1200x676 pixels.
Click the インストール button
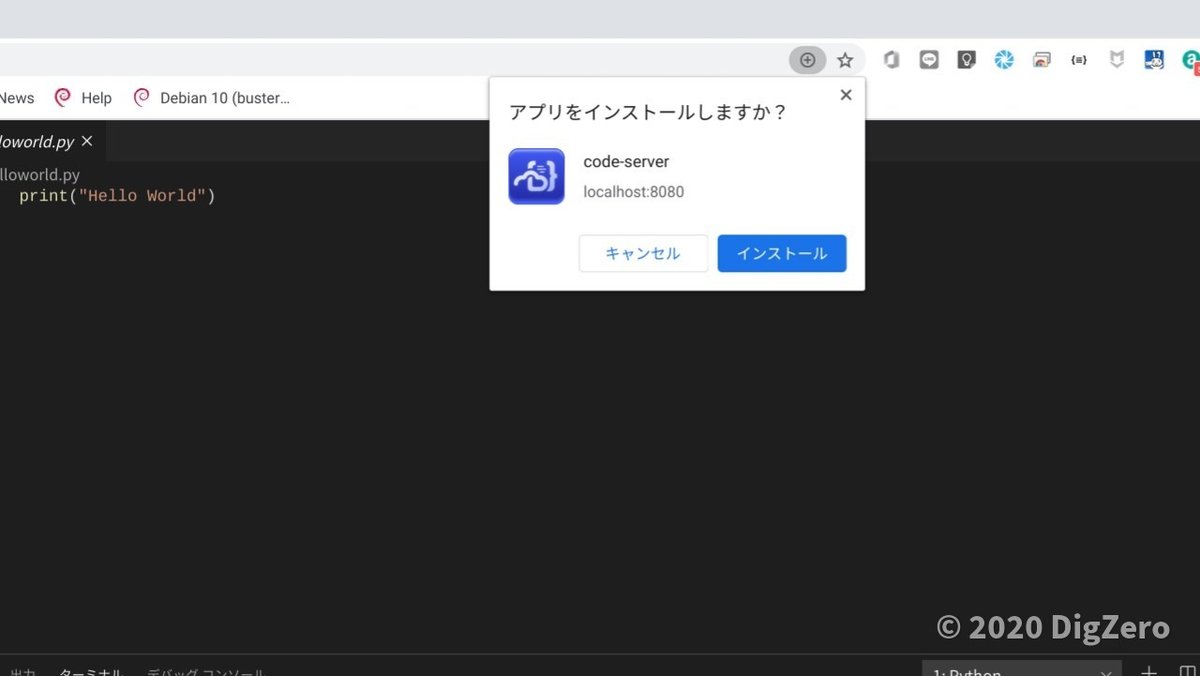(x=781, y=253)
